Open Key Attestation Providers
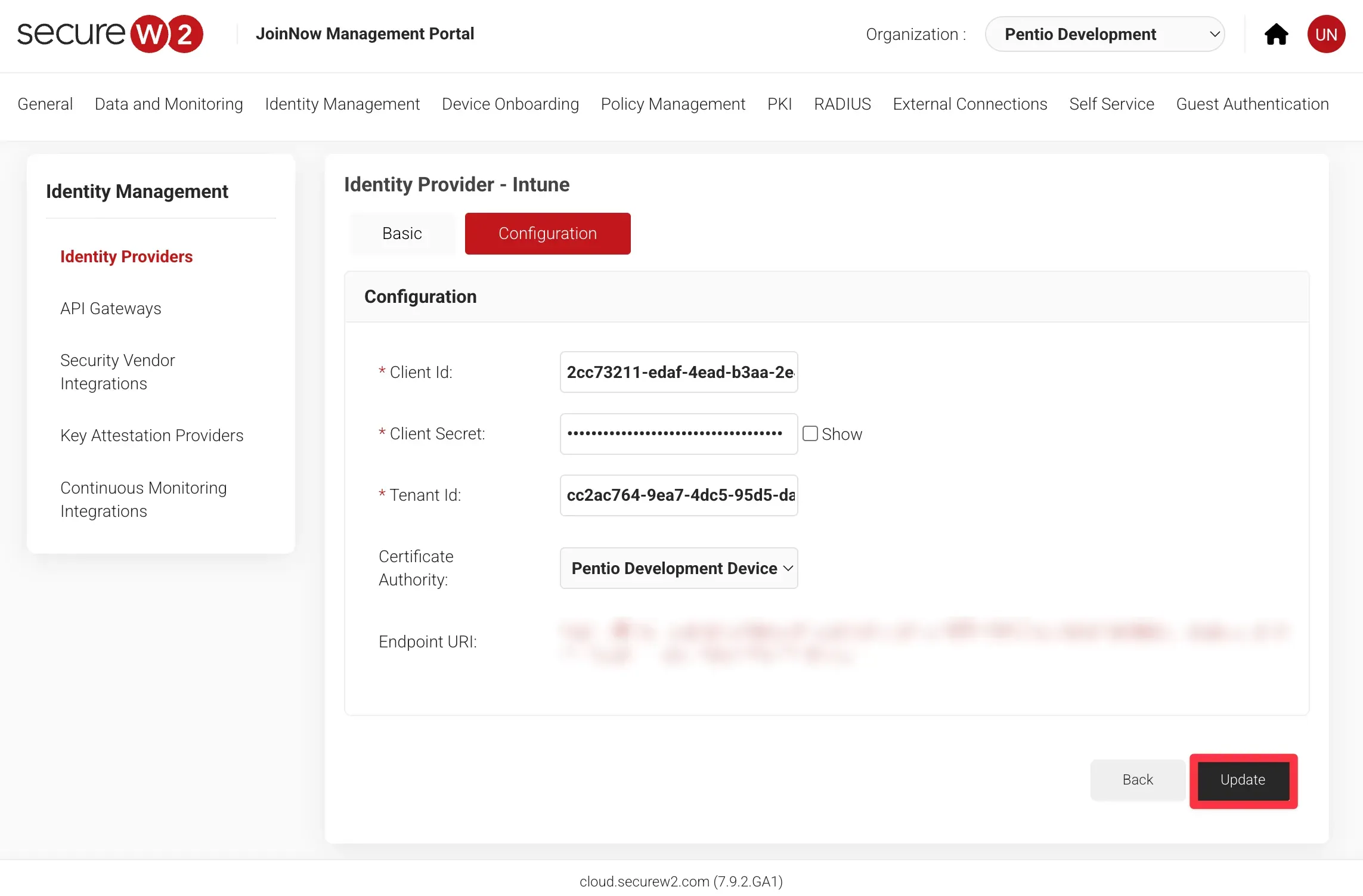Image resolution: width=1363 pixels, height=896 pixels. [151, 436]
